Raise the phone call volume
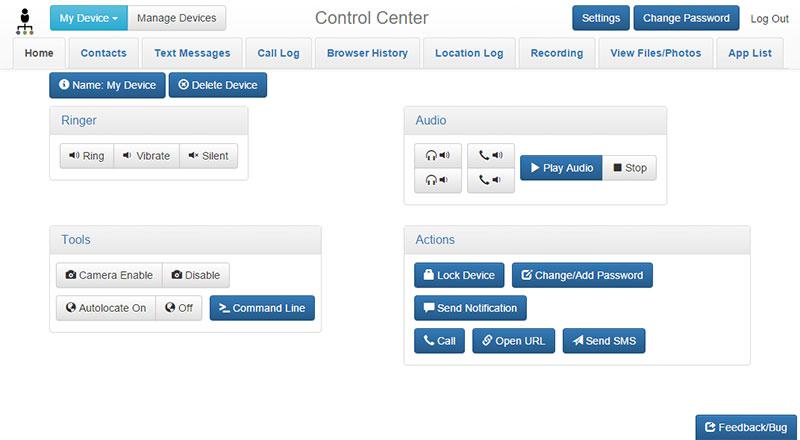The image size is (800, 440). (491, 155)
